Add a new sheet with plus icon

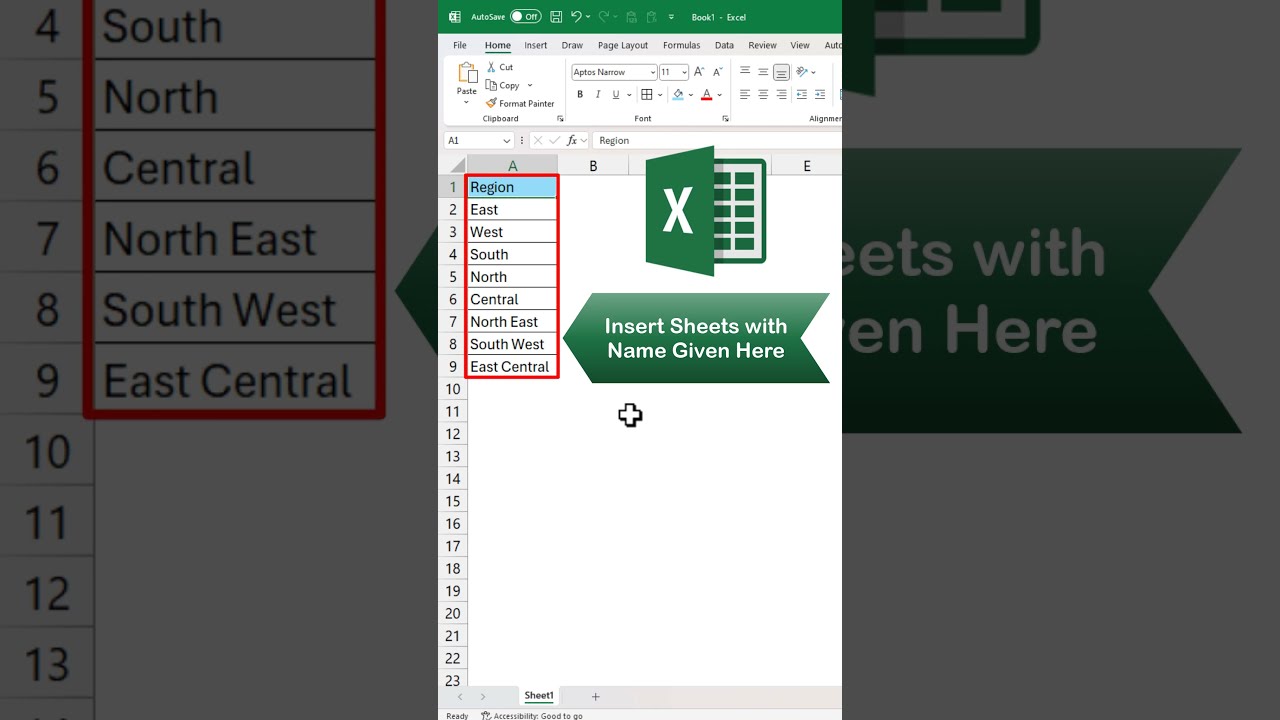tap(596, 696)
